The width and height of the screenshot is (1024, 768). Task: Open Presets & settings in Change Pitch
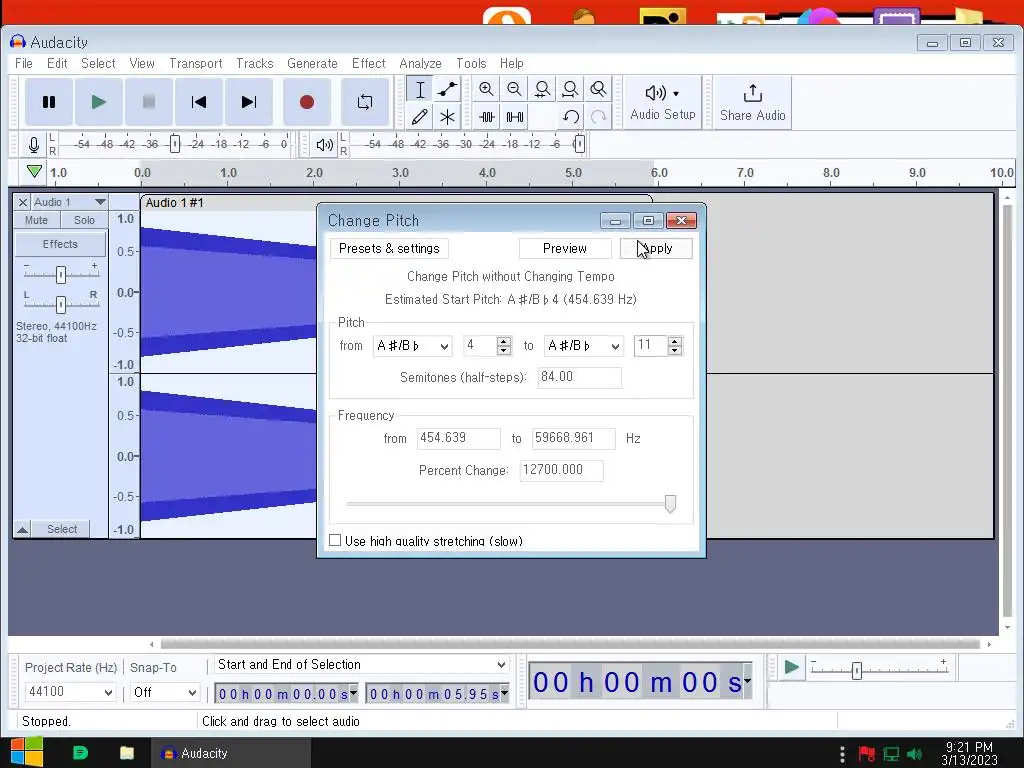pyautogui.click(x=389, y=248)
